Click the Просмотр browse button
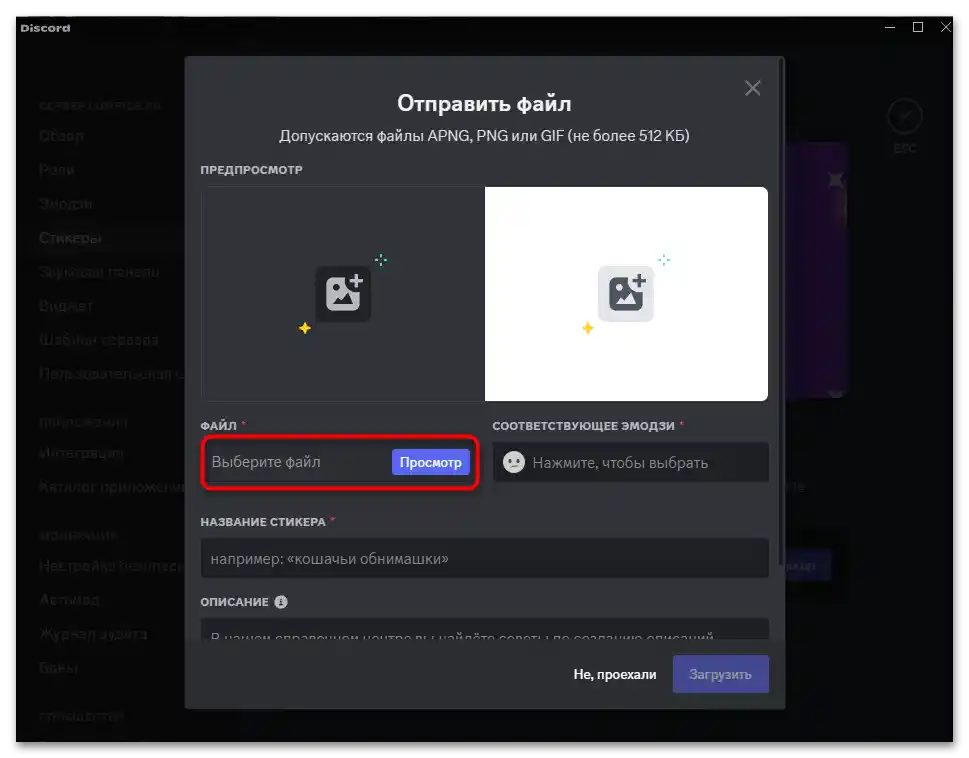 [430, 462]
